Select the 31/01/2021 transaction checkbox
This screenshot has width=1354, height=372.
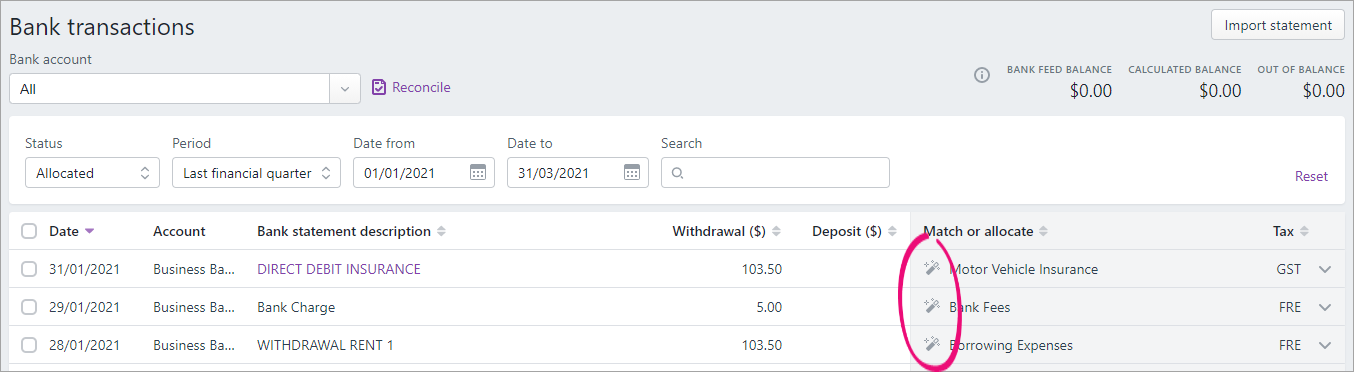click(x=29, y=269)
